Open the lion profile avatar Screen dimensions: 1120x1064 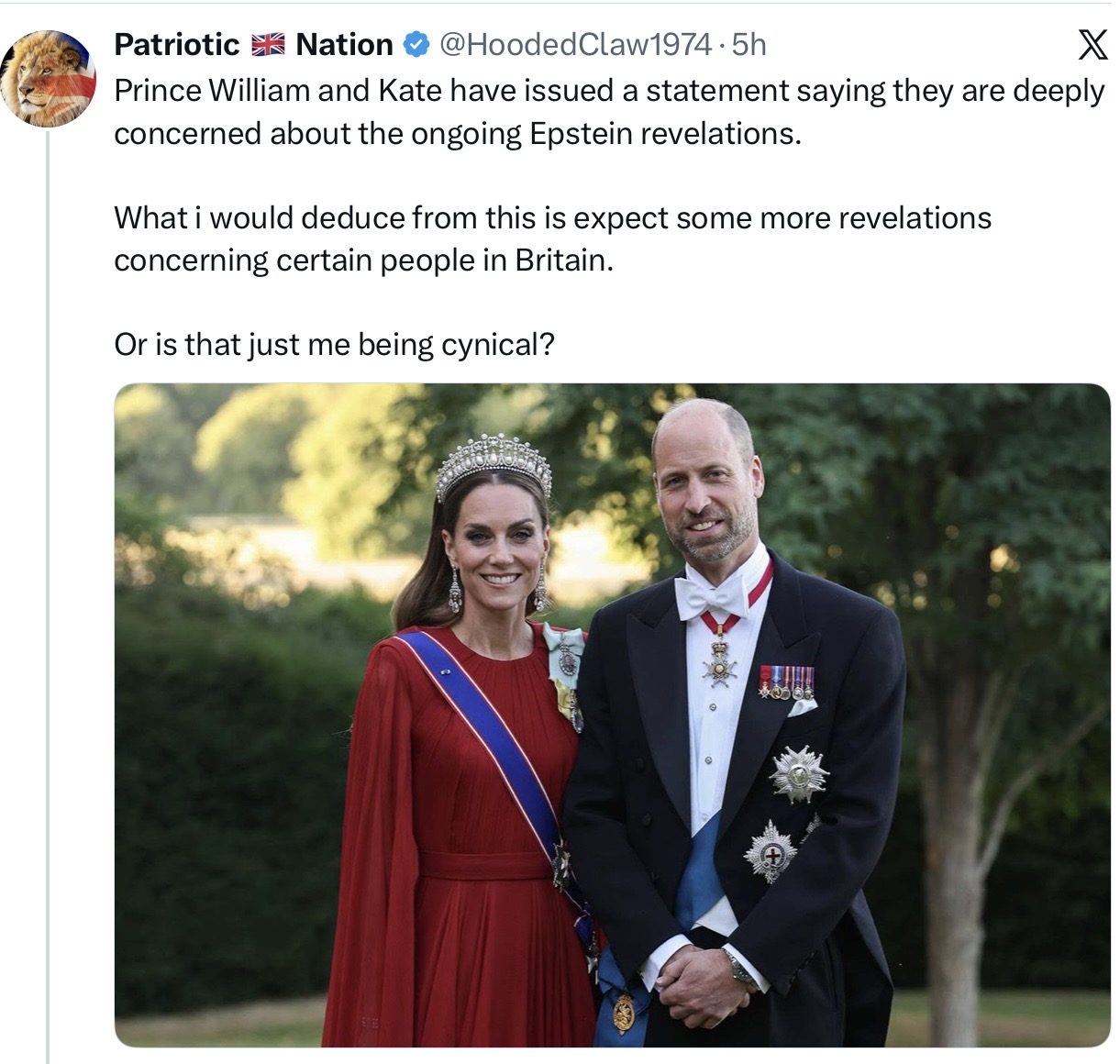tap(49, 78)
